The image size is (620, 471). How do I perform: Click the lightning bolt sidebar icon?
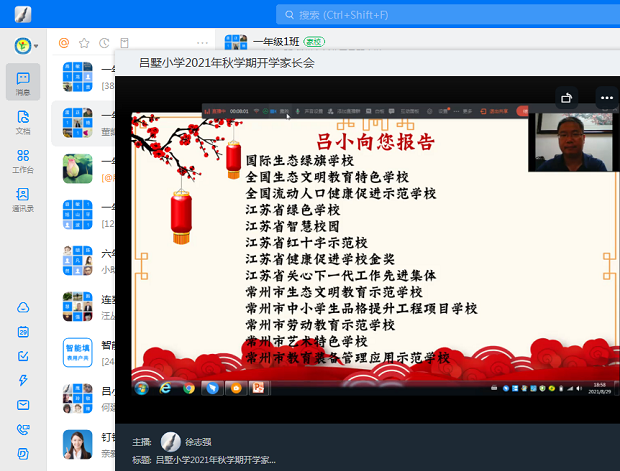[23, 380]
